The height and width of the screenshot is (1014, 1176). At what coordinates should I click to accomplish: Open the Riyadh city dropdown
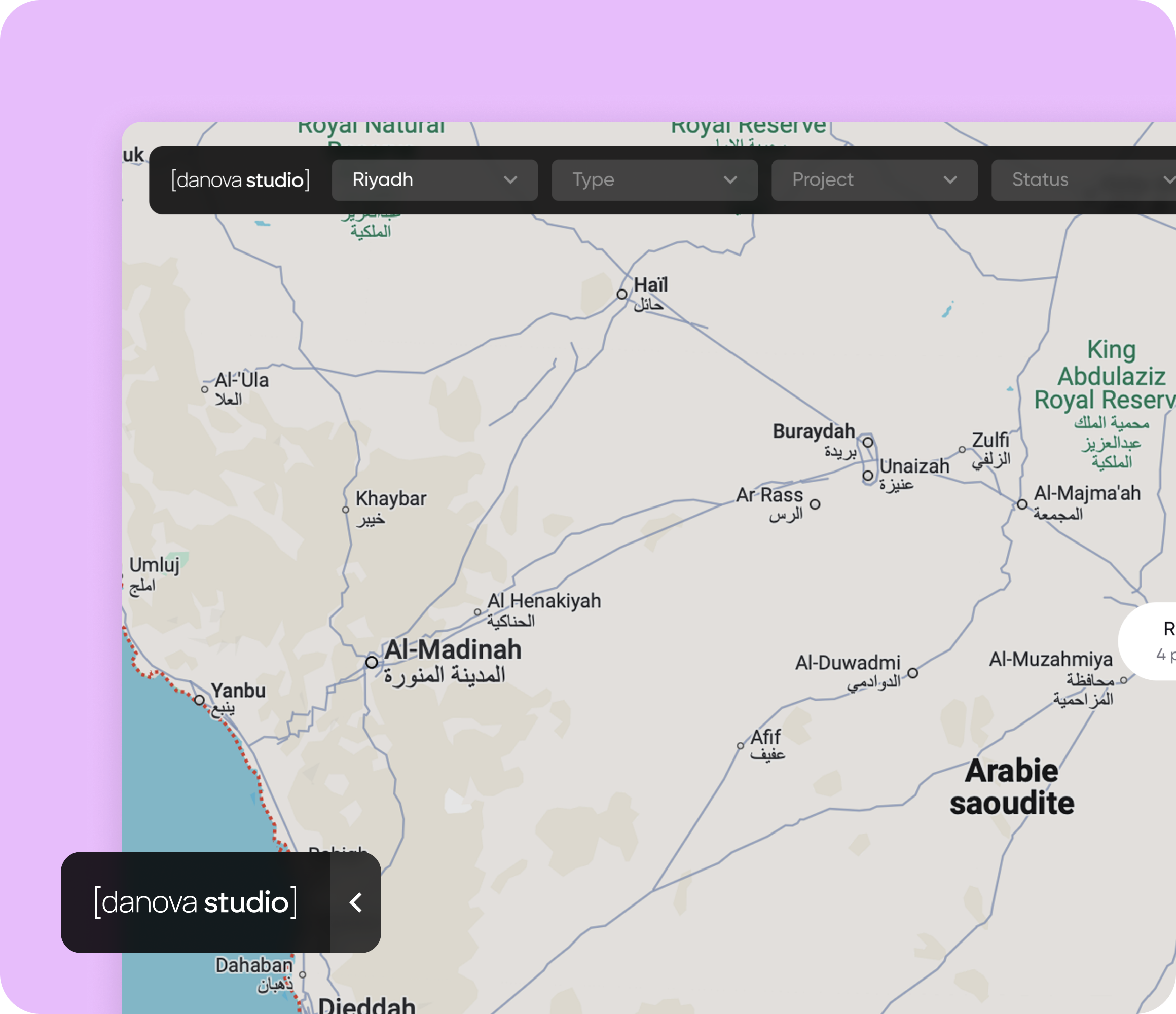point(434,180)
